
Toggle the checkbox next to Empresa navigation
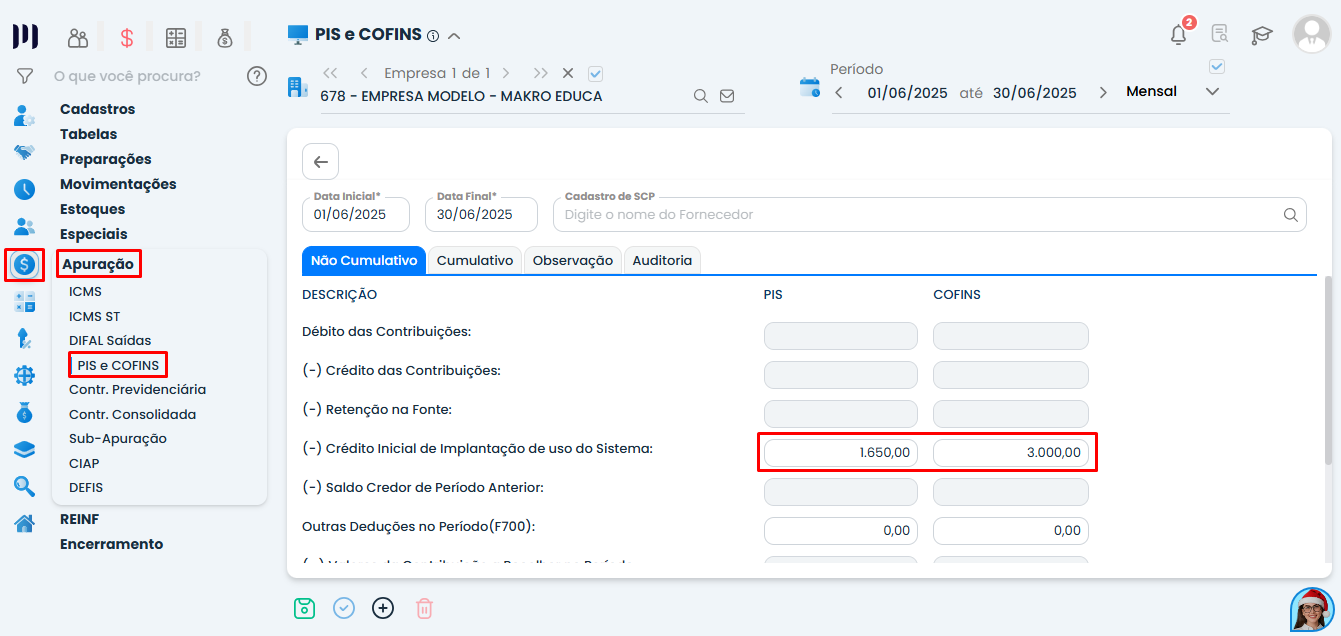pos(596,73)
